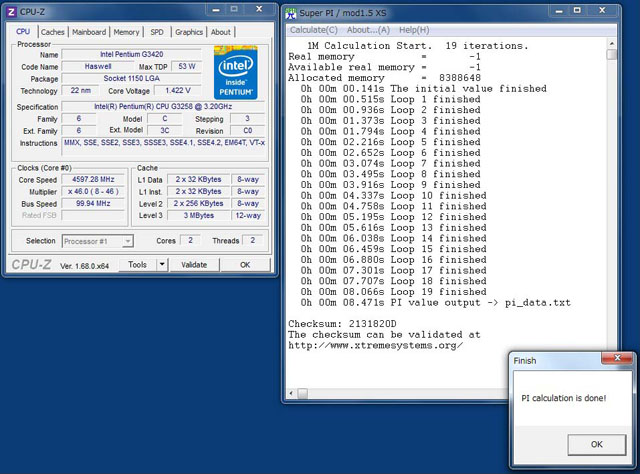Click the Loop 10 finished line
Image resolution: width=640 pixels, height=474 pixels.
393,196
